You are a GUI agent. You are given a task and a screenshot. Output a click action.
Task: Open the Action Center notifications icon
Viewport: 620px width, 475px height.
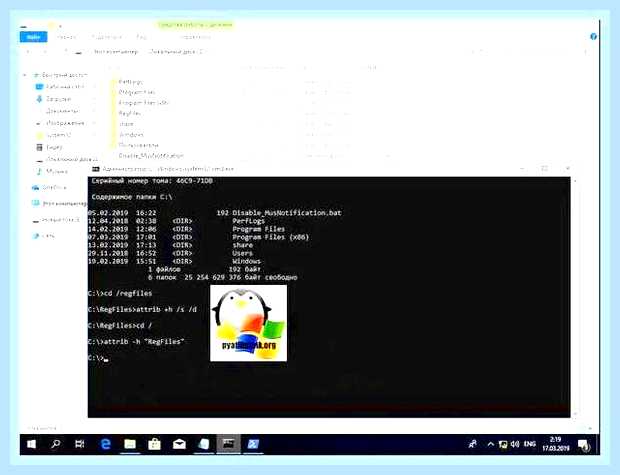coord(584,445)
